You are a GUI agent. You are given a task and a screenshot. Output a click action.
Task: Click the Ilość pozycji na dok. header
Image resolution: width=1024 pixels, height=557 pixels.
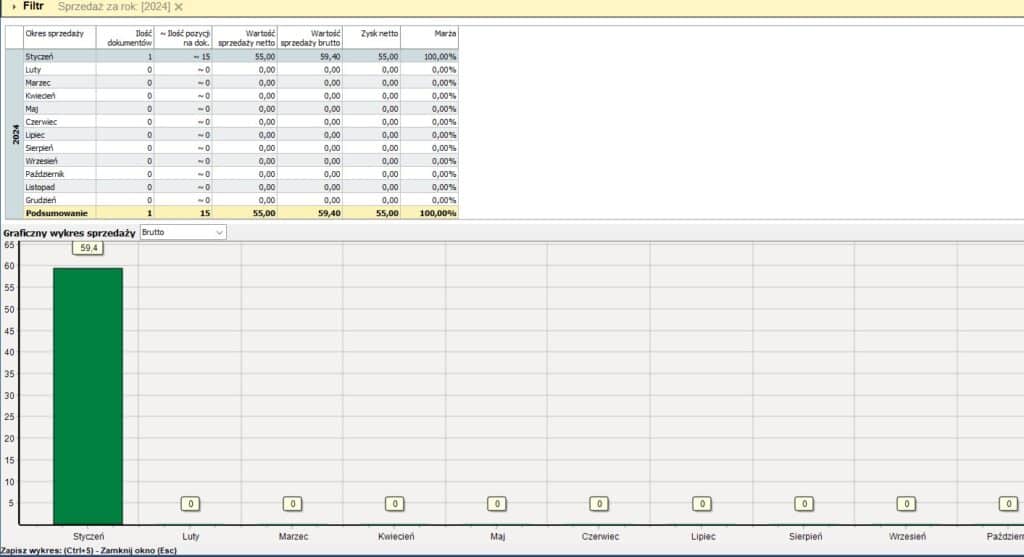coord(184,38)
